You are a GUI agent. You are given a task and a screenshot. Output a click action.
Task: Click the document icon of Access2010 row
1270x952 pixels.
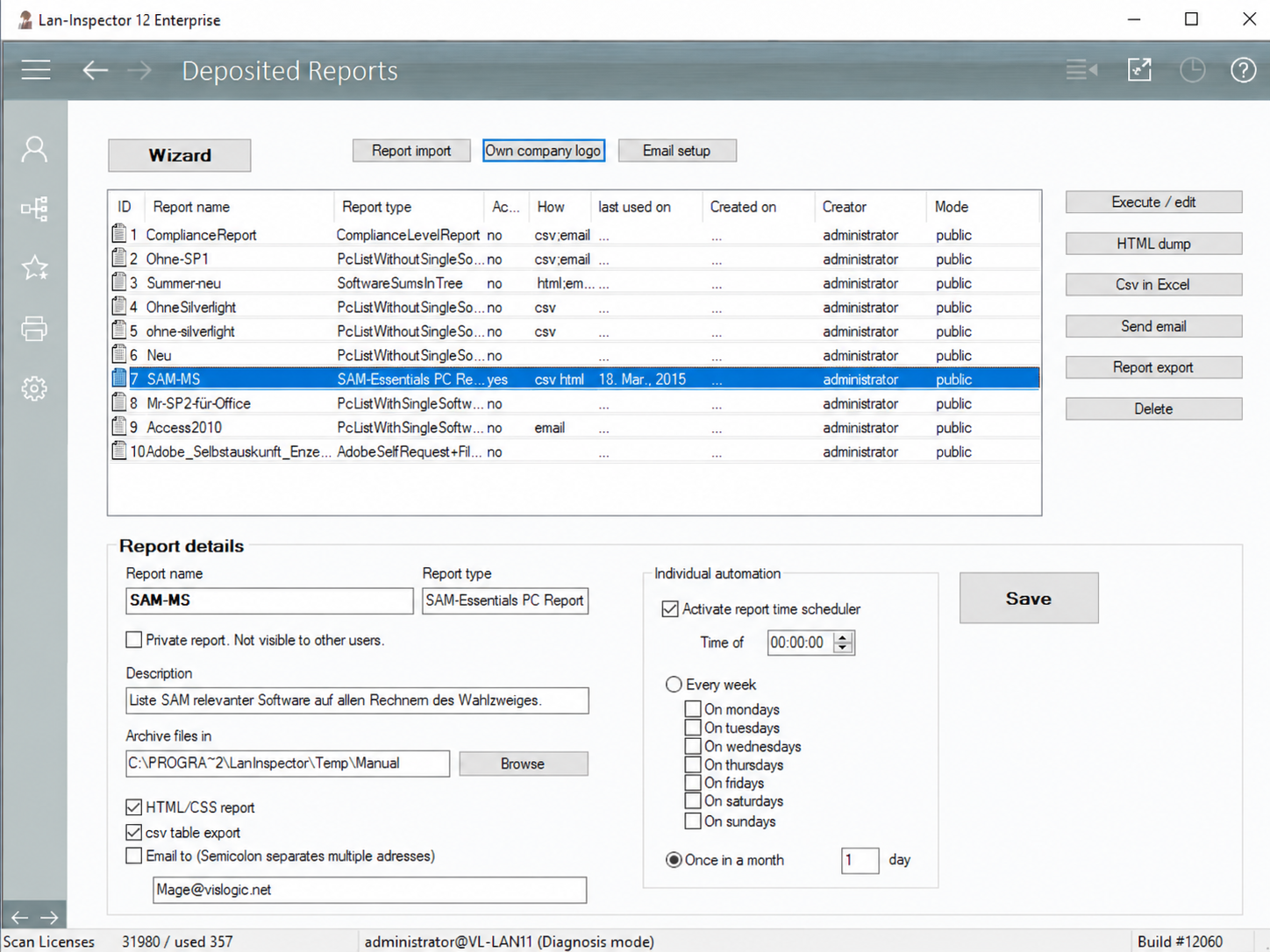coord(119,427)
